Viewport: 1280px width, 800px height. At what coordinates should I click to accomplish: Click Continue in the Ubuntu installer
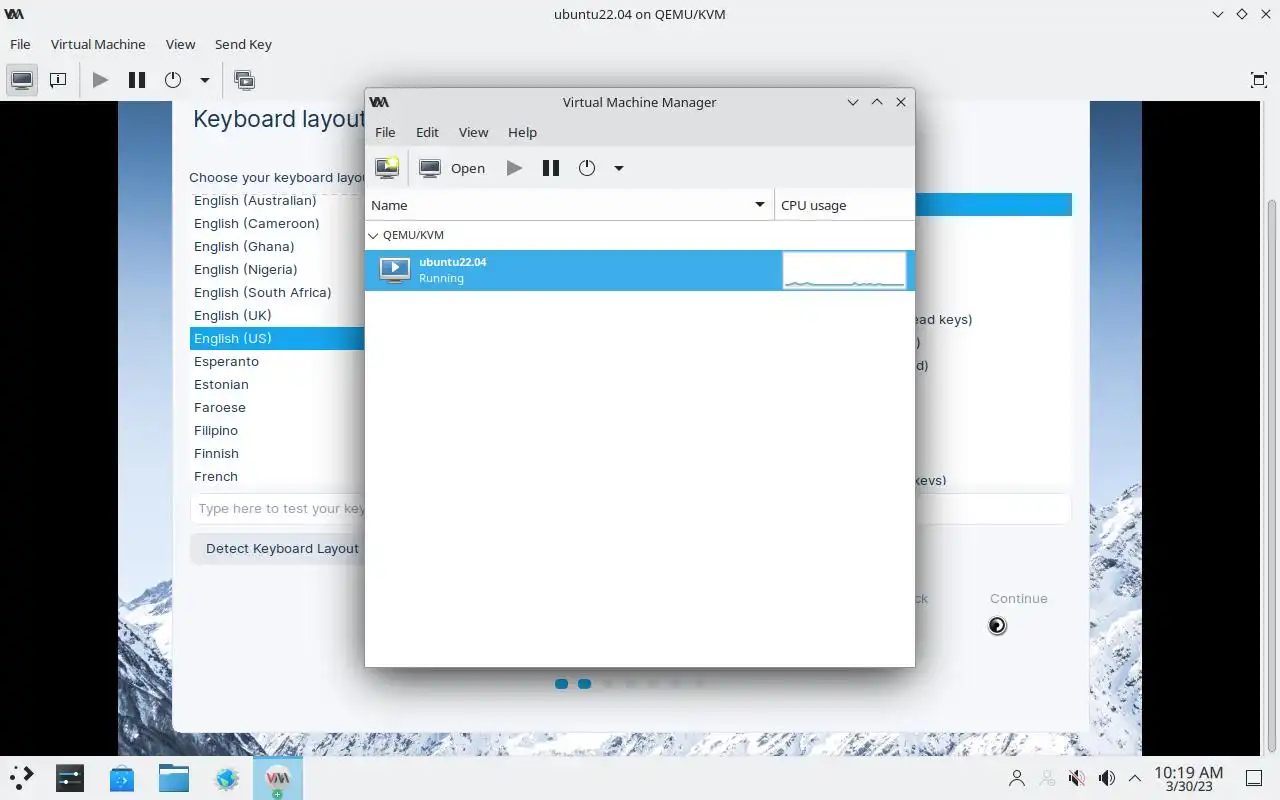tap(1018, 598)
